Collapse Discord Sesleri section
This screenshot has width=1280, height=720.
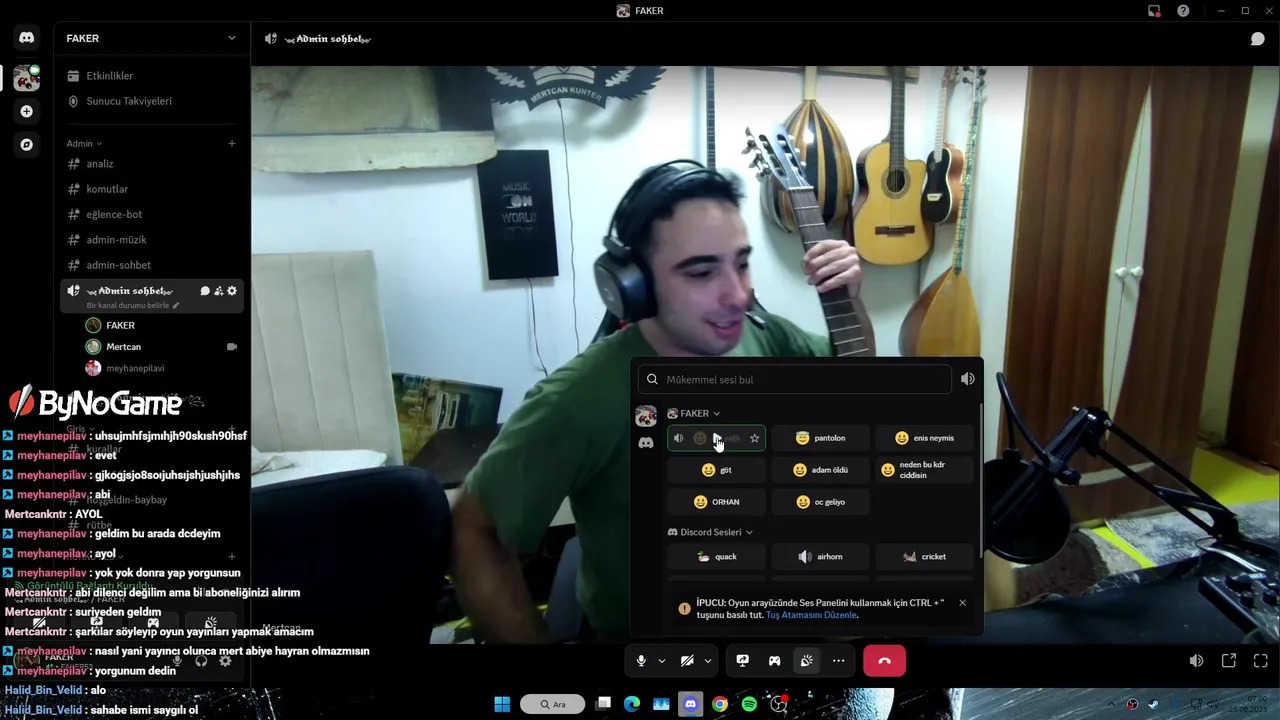click(710, 532)
